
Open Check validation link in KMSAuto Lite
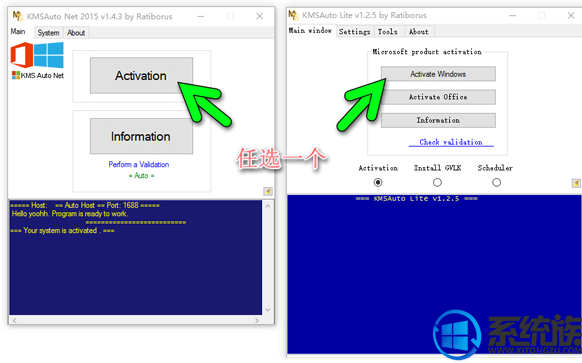click(x=451, y=142)
